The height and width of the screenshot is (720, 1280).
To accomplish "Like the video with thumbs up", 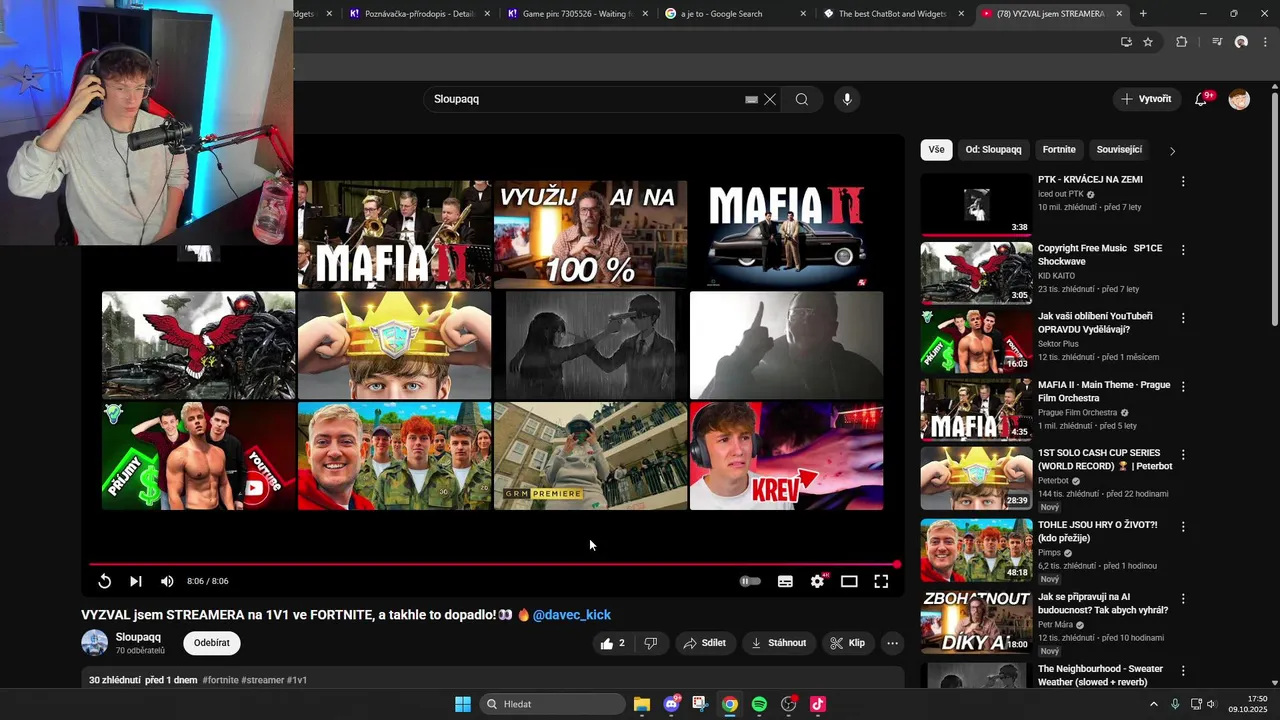I will pos(613,643).
